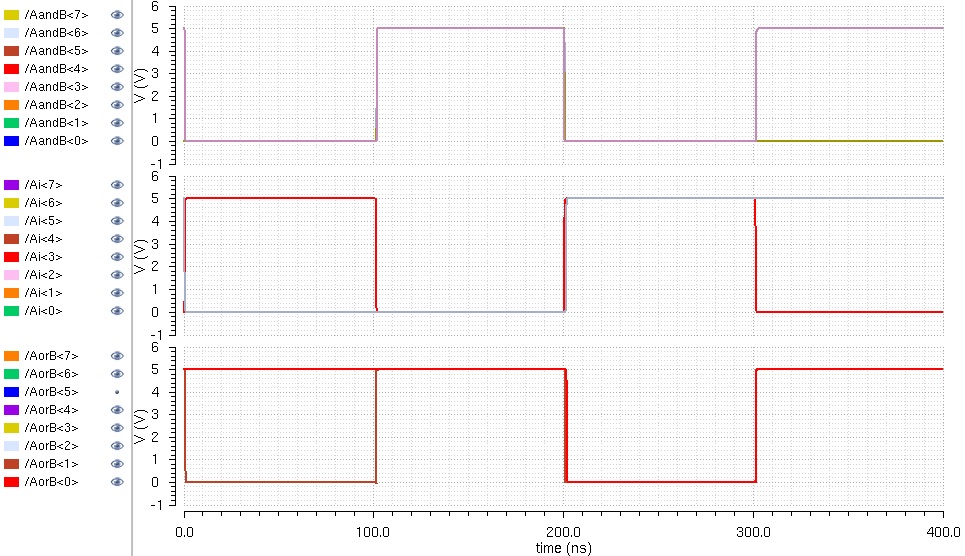This screenshot has height=556, width=965.
Task: Click the 300.0 tick label on time axis
Action: [x=753, y=533]
